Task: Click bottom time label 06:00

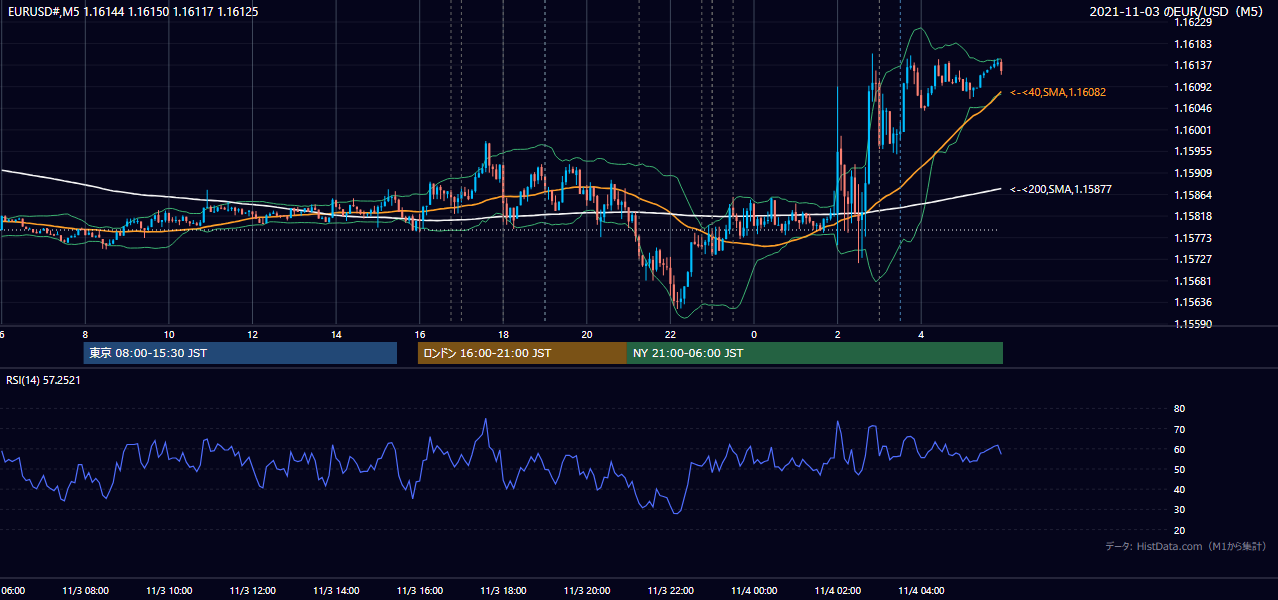Action: (x=13, y=590)
